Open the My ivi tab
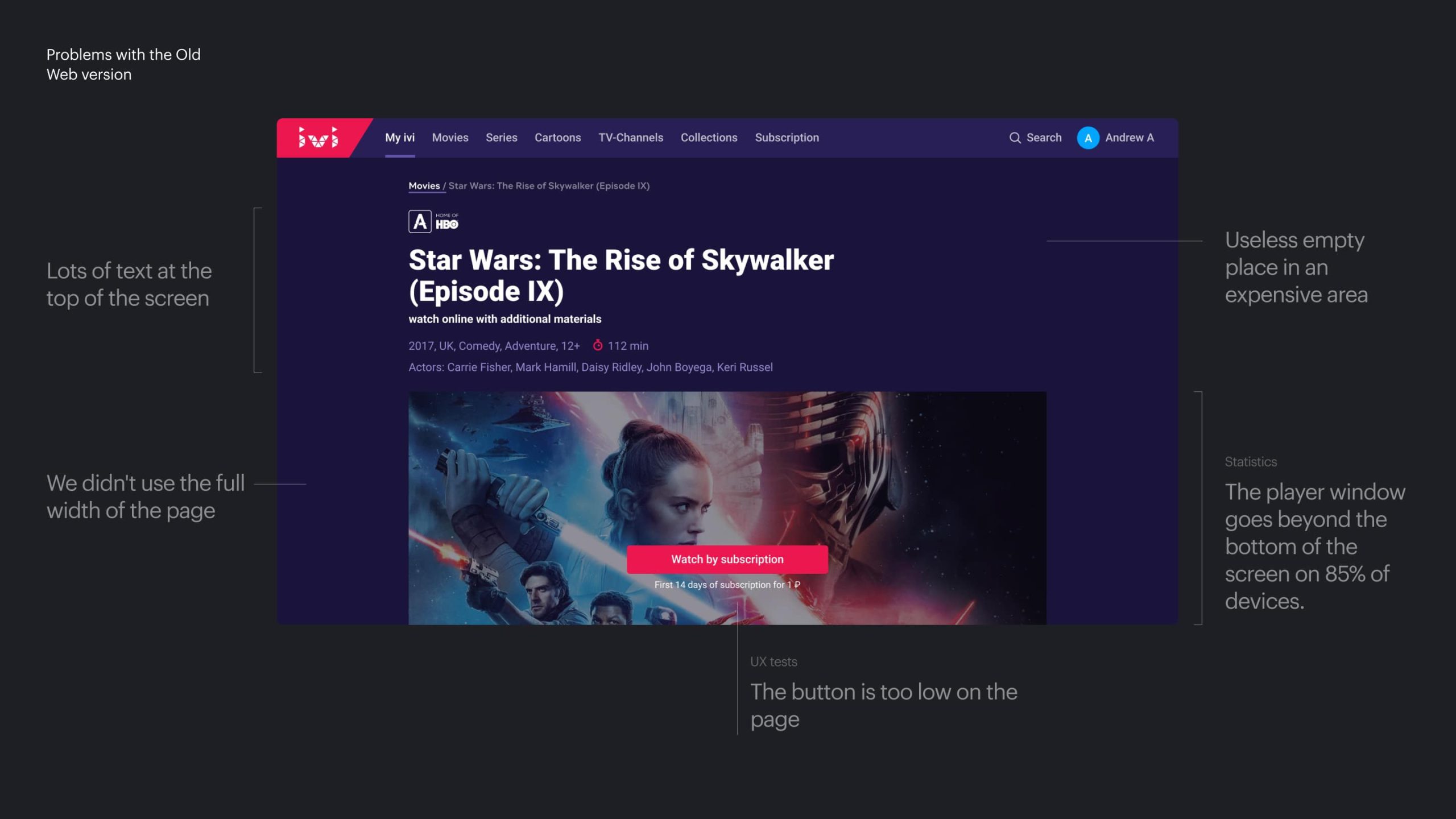 coord(400,138)
